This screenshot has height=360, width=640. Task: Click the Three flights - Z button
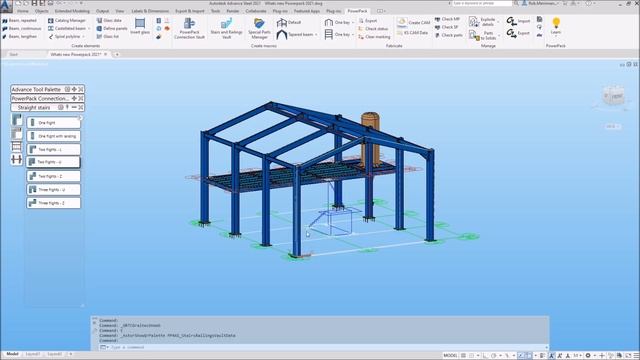[53, 203]
